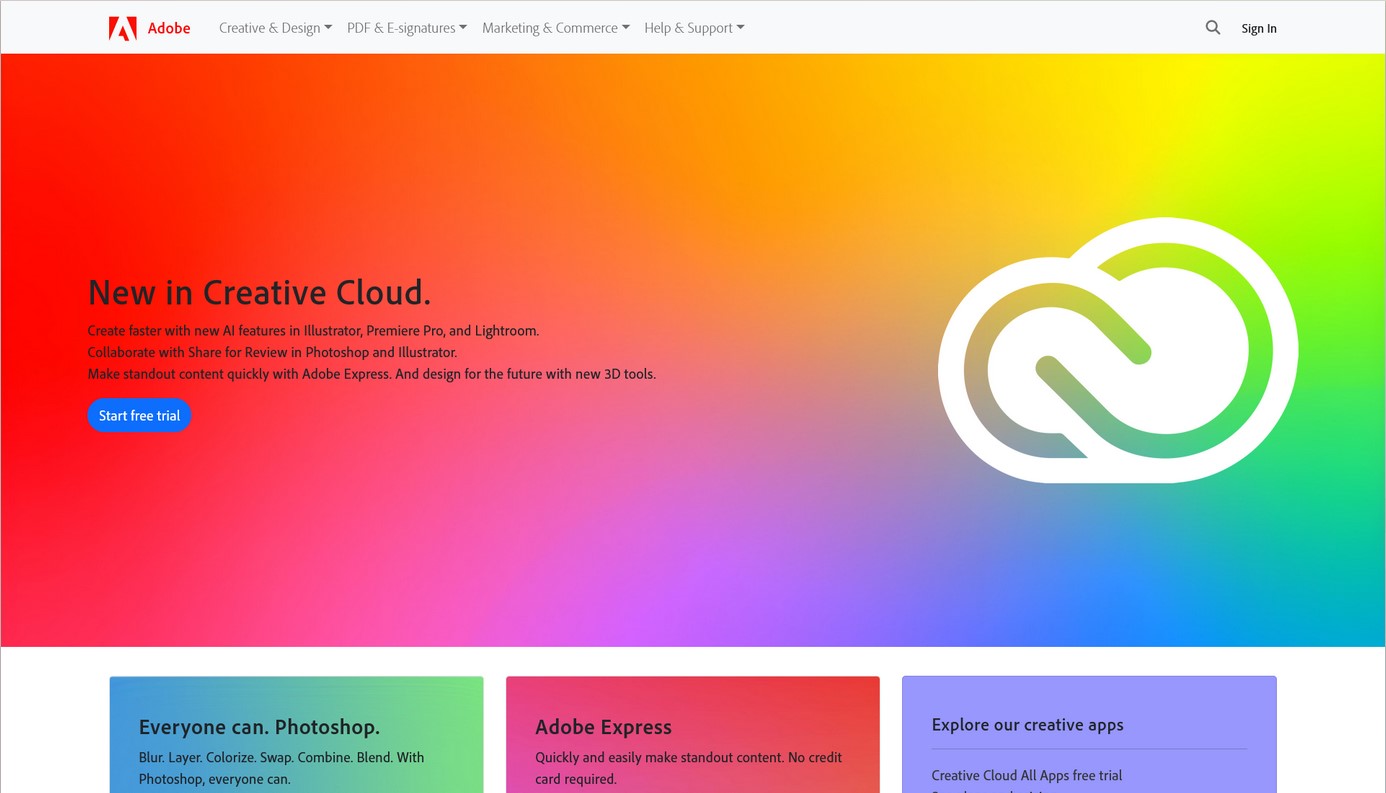Image resolution: width=1386 pixels, height=793 pixels.
Task: Click the Photoshop card's 'Blur. Layer. Colorize' description
Action: (x=281, y=768)
